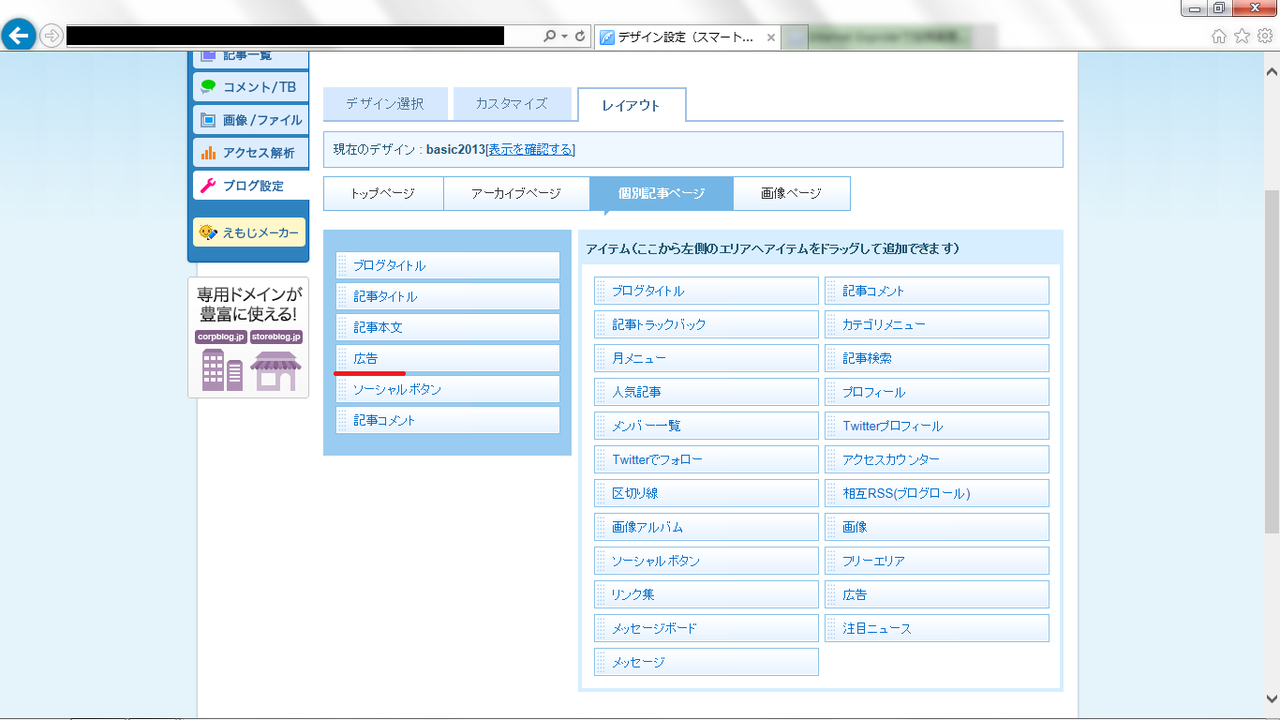The width and height of the screenshot is (1280, 720).
Task: Open the browser tools gear icon
Action: pyautogui.click(x=1265, y=36)
